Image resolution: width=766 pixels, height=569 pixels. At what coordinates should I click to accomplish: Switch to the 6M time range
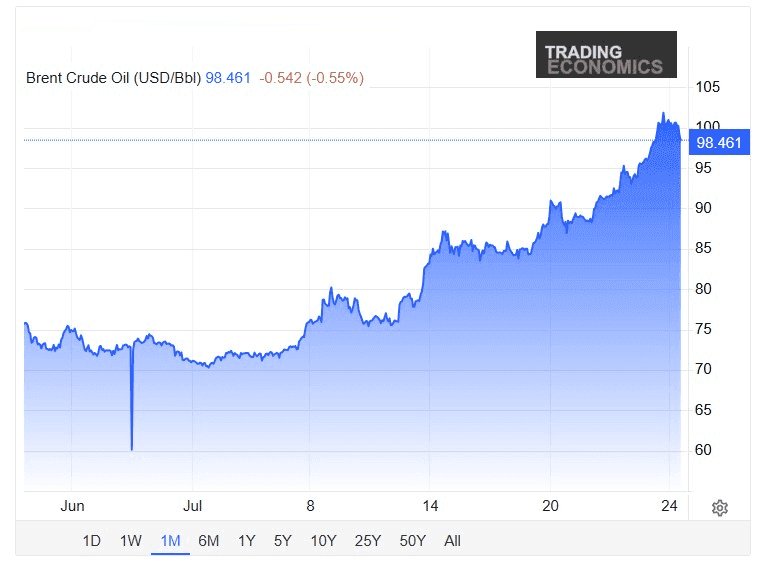click(209, 541)
